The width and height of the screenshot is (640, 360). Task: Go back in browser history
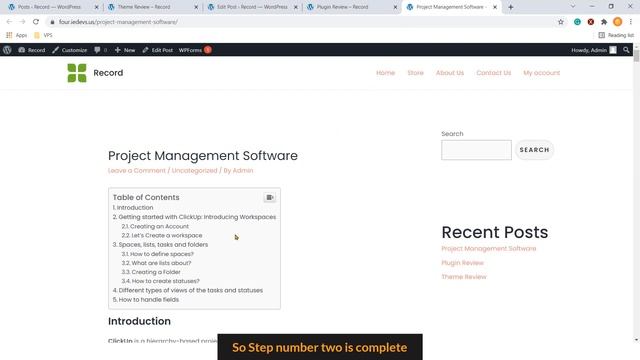[x=9, y=22]
